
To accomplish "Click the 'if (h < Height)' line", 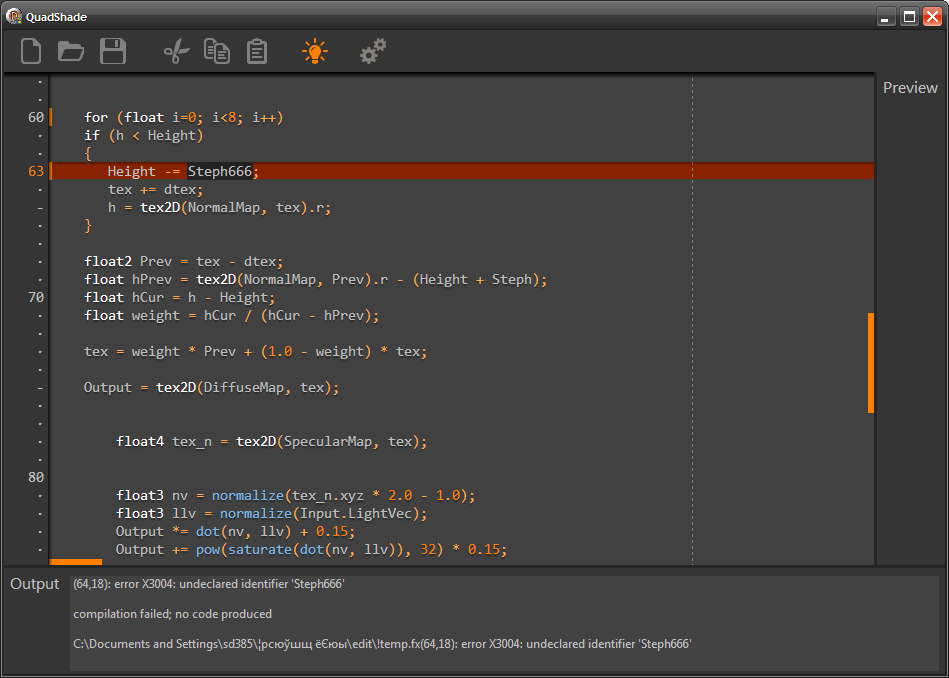I will (143, 136).
